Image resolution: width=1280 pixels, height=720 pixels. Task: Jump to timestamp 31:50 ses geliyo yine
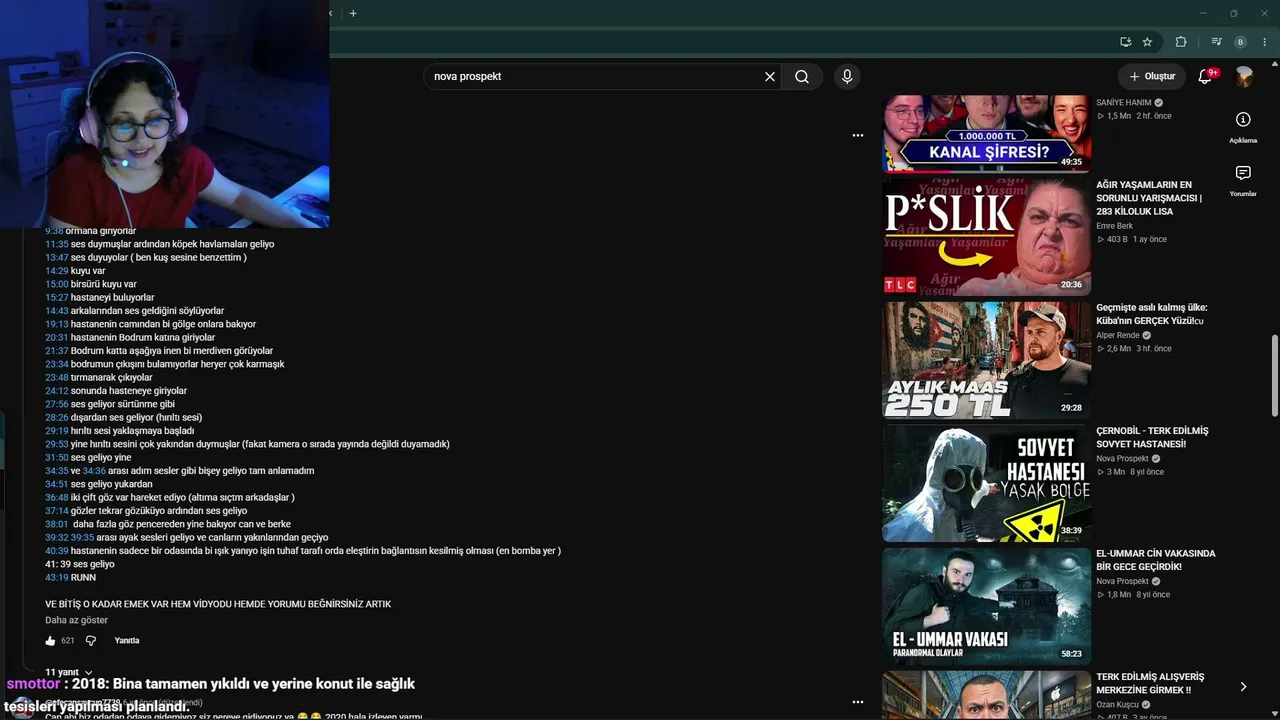(x=56, y=458)
